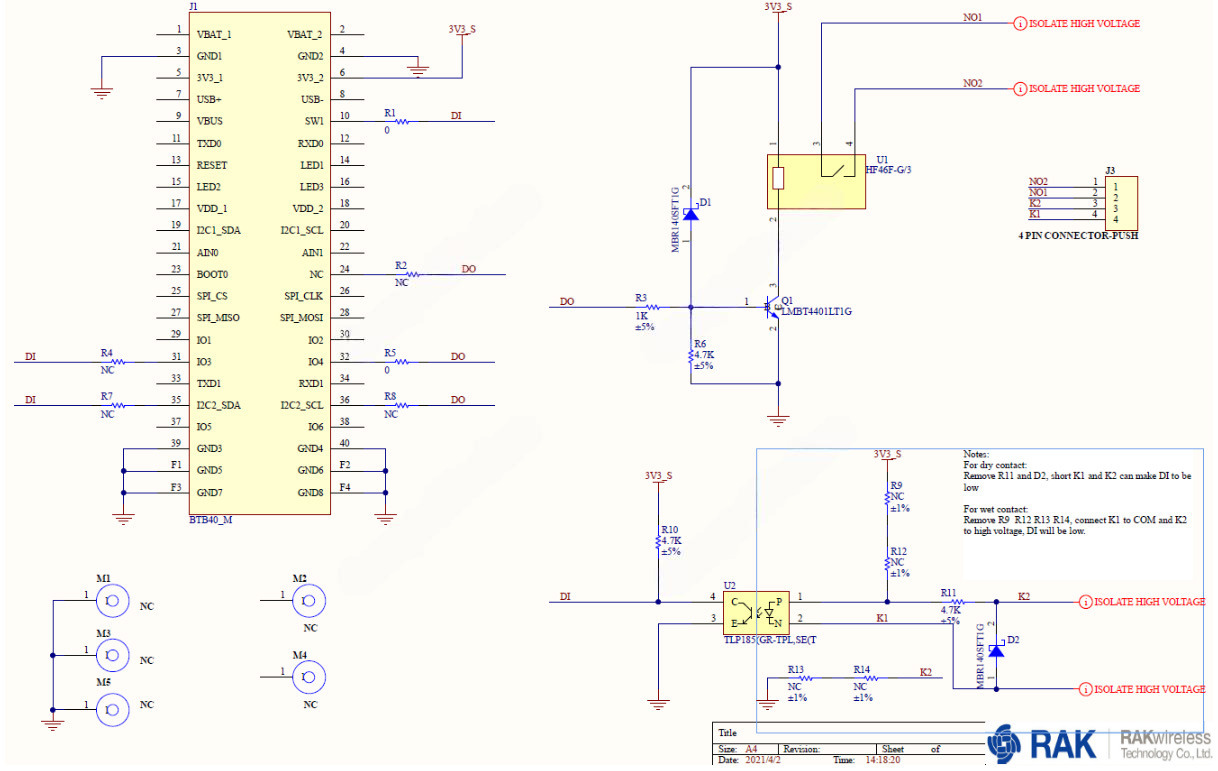The image size is (1218, 771).
Task: Select the R10 4.7K pull-up resistor
Action: (x=658, y=542)
